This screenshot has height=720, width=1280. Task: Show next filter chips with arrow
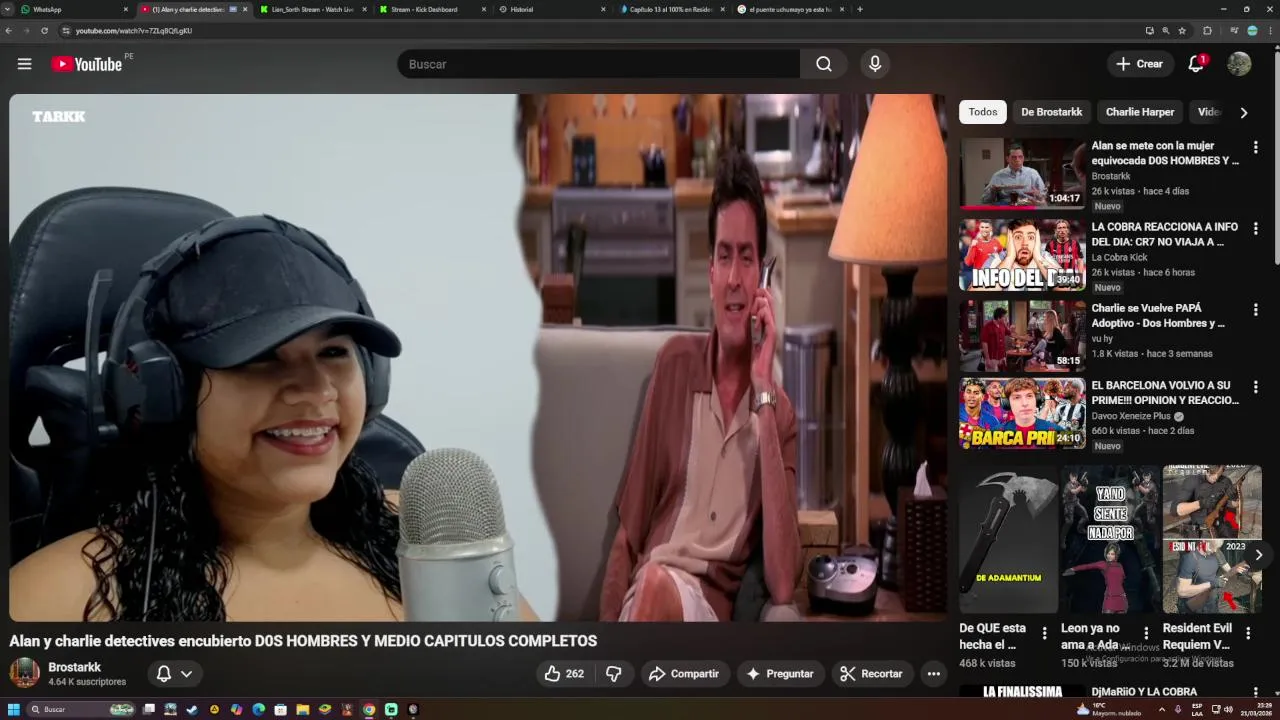pos(1243,112)
